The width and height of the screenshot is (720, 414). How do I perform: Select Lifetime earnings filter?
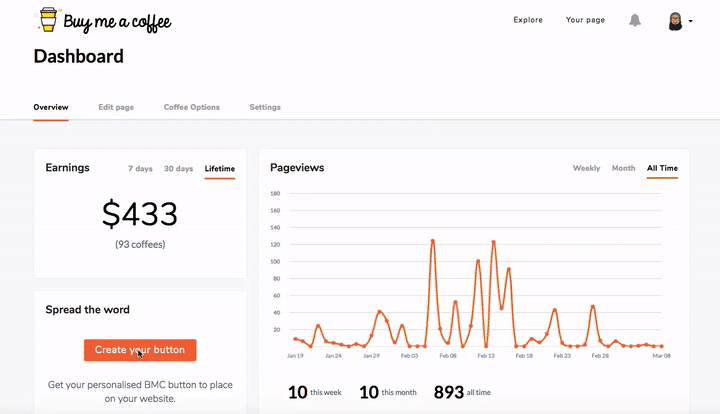[220, 169]
